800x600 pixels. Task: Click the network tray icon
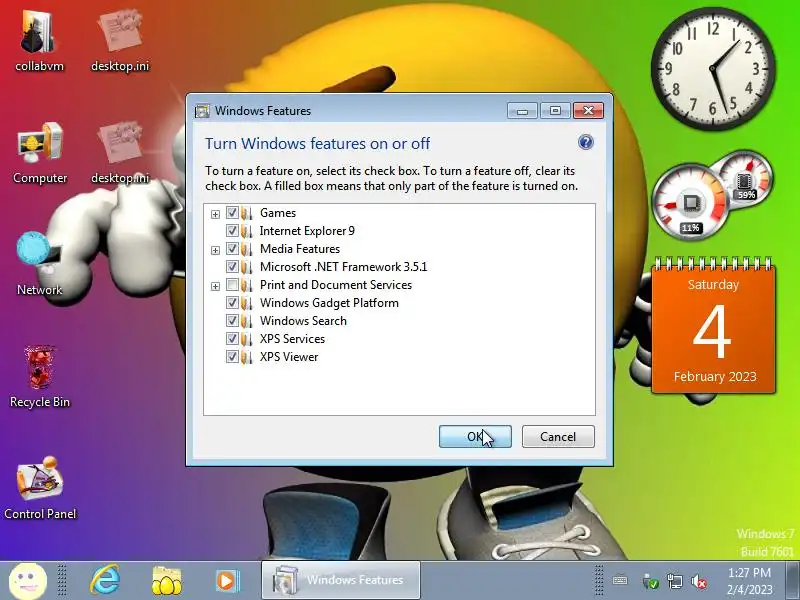point(674,581)
